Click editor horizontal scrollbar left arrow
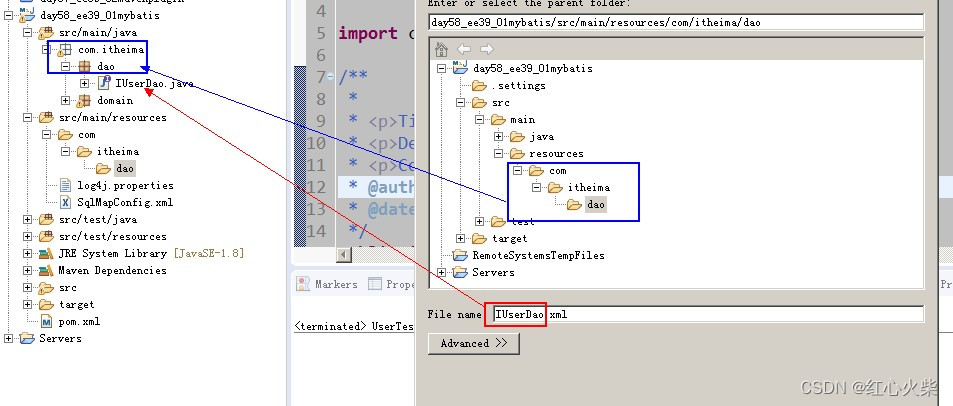Viewport: 953px width, 406px height. click(x=344, y=255)
